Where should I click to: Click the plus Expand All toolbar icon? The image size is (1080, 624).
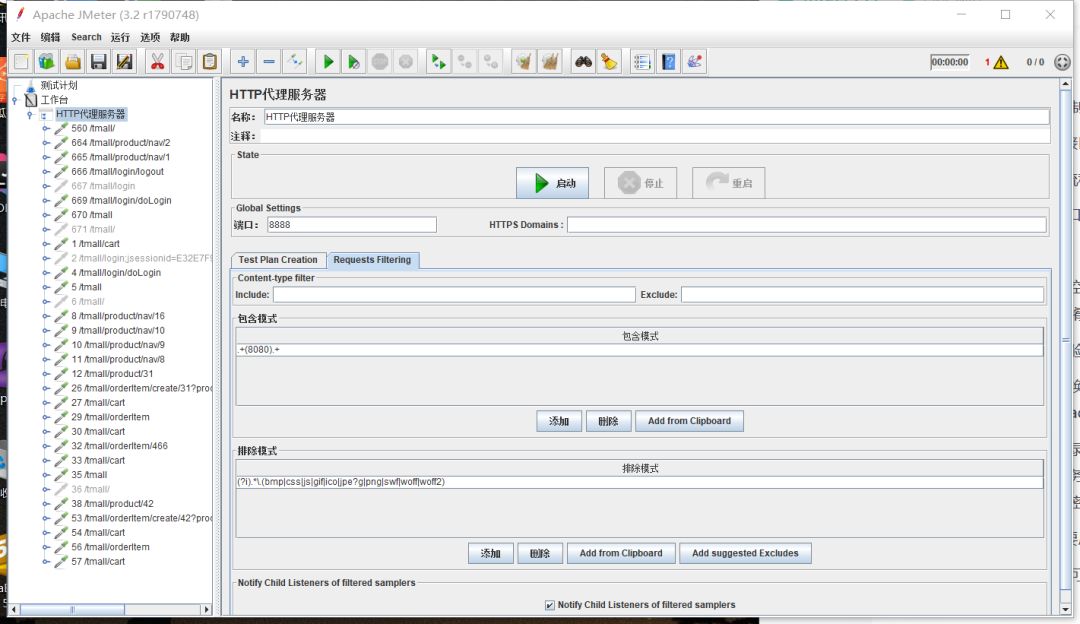[x=244, y=62]
